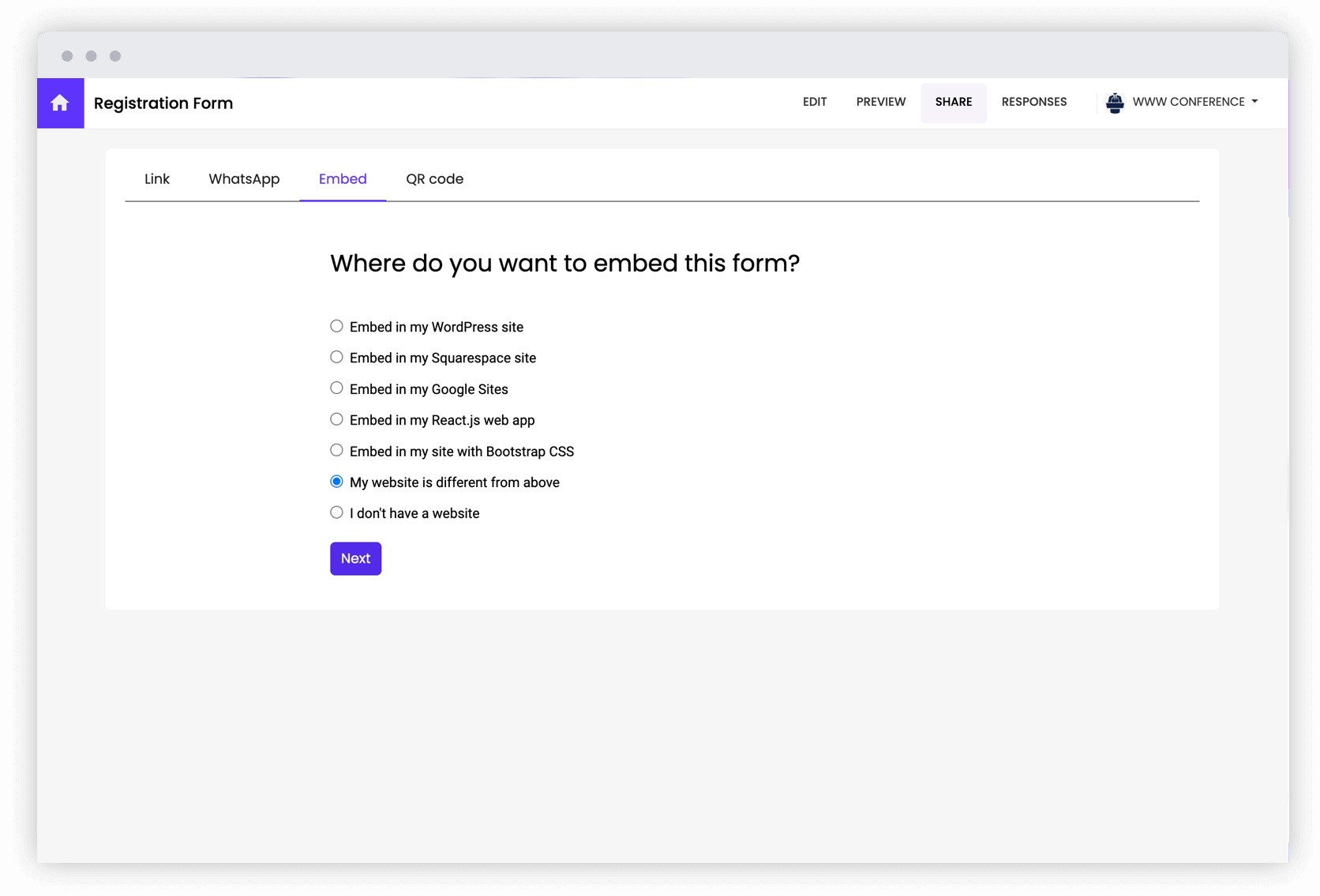Switch to the Embed tab

click(x=342, y=179)
